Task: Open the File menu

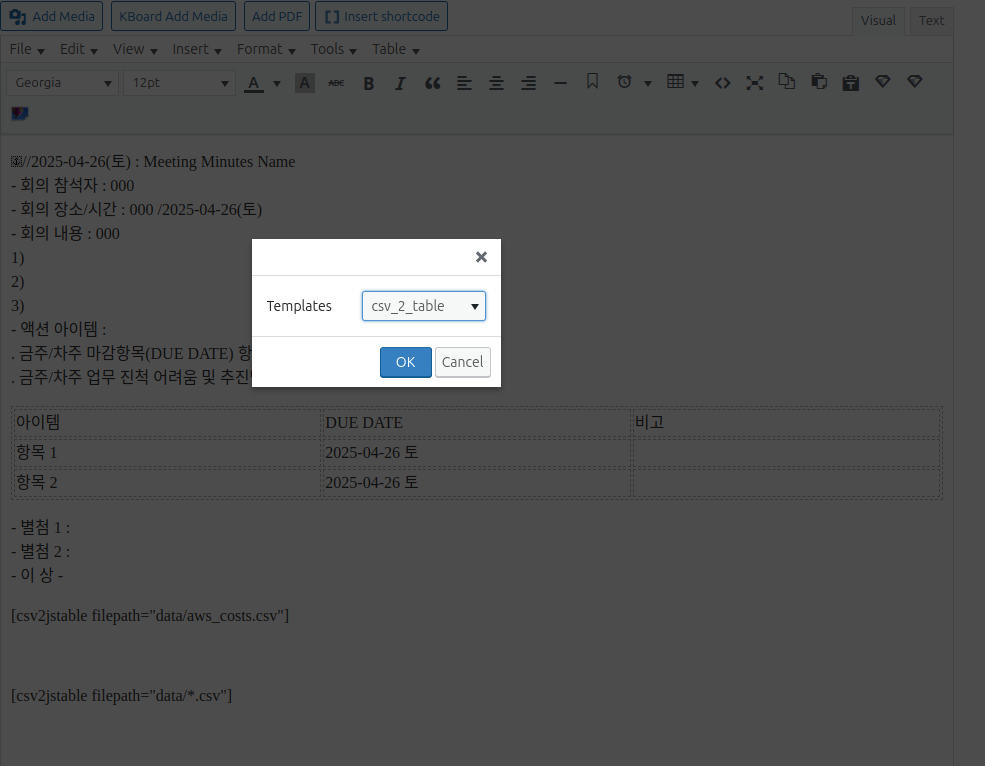Action: (26, 49)
